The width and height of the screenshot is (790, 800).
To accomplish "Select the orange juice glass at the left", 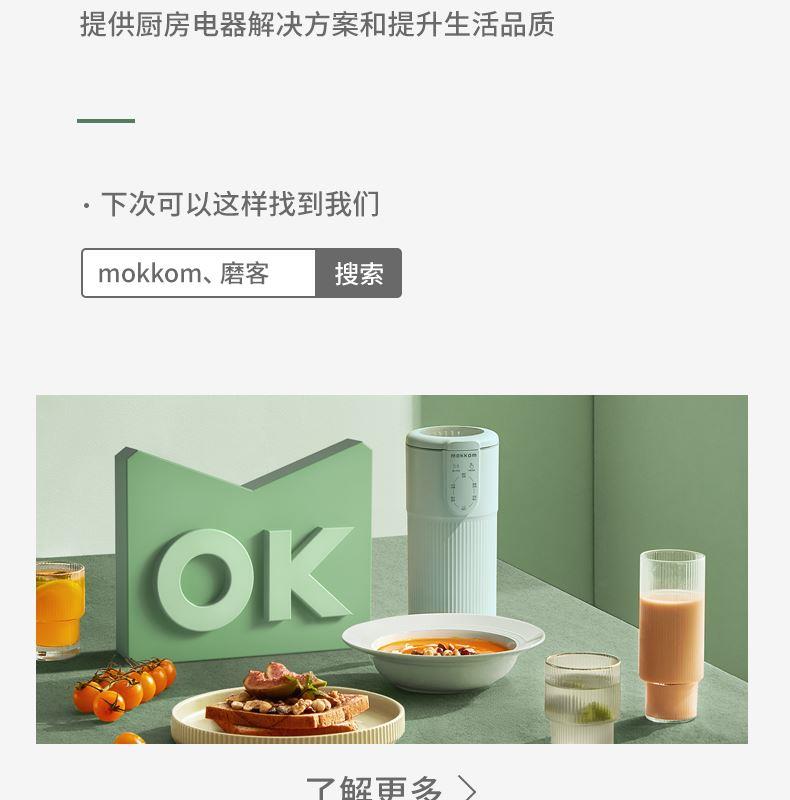I will pyautogui.click(x=60, y=610).
